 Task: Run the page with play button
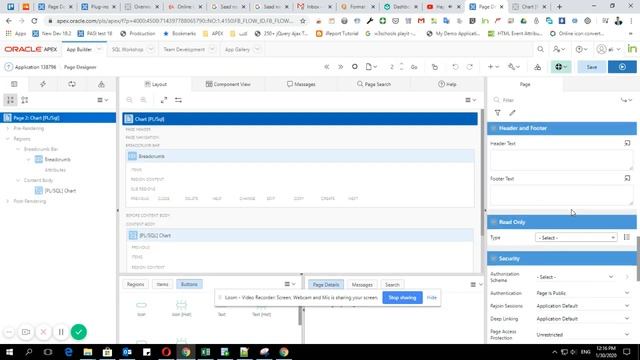click(x=622, y=67)
